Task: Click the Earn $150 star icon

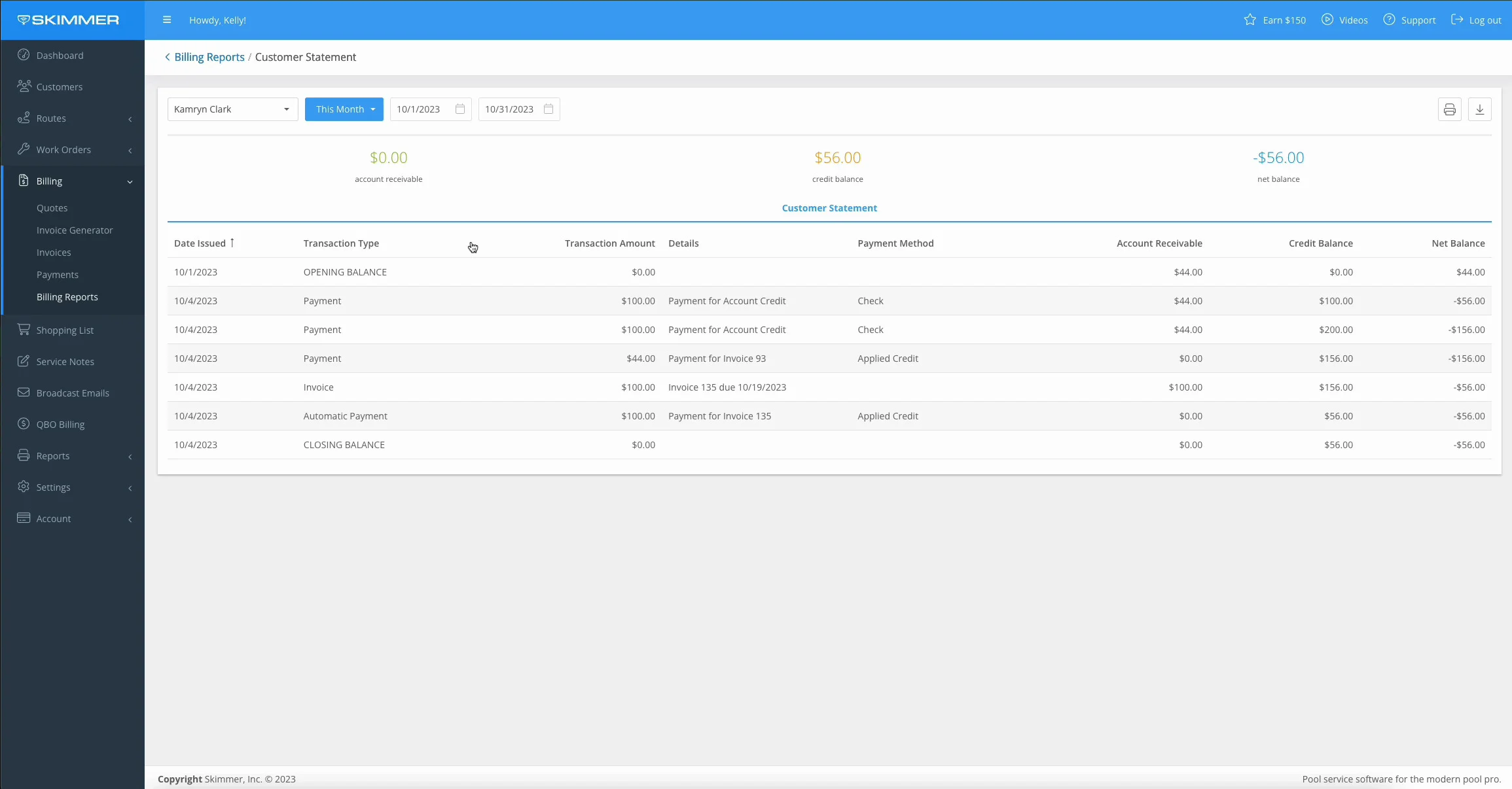Action: 1250,20
